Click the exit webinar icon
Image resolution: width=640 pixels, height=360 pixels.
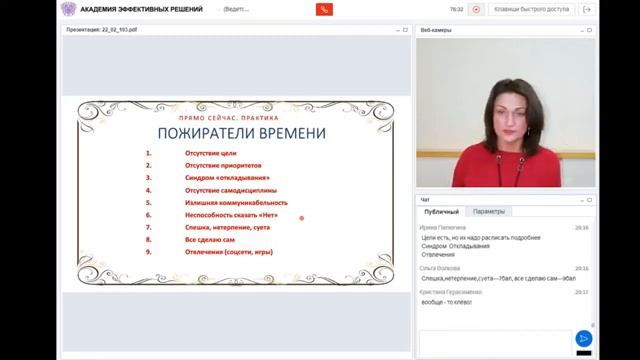click(x=587, y=9)
